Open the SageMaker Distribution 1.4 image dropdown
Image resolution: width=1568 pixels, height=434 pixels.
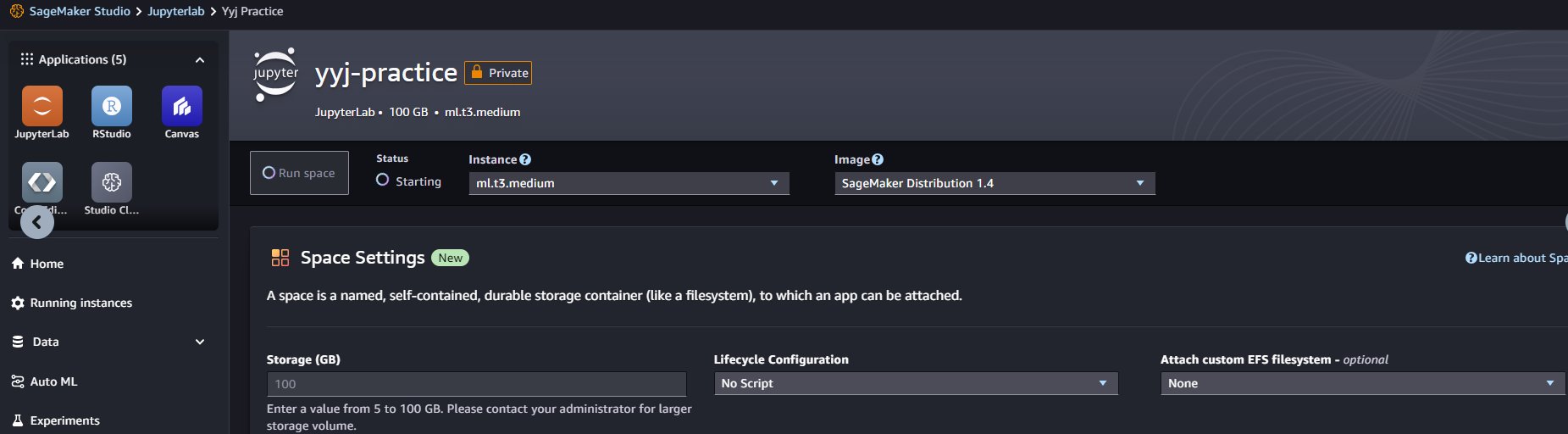click(995, 183)
